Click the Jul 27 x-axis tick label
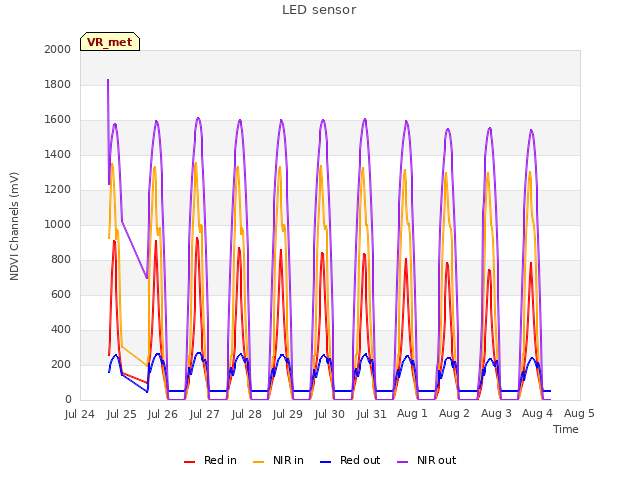 204,414
